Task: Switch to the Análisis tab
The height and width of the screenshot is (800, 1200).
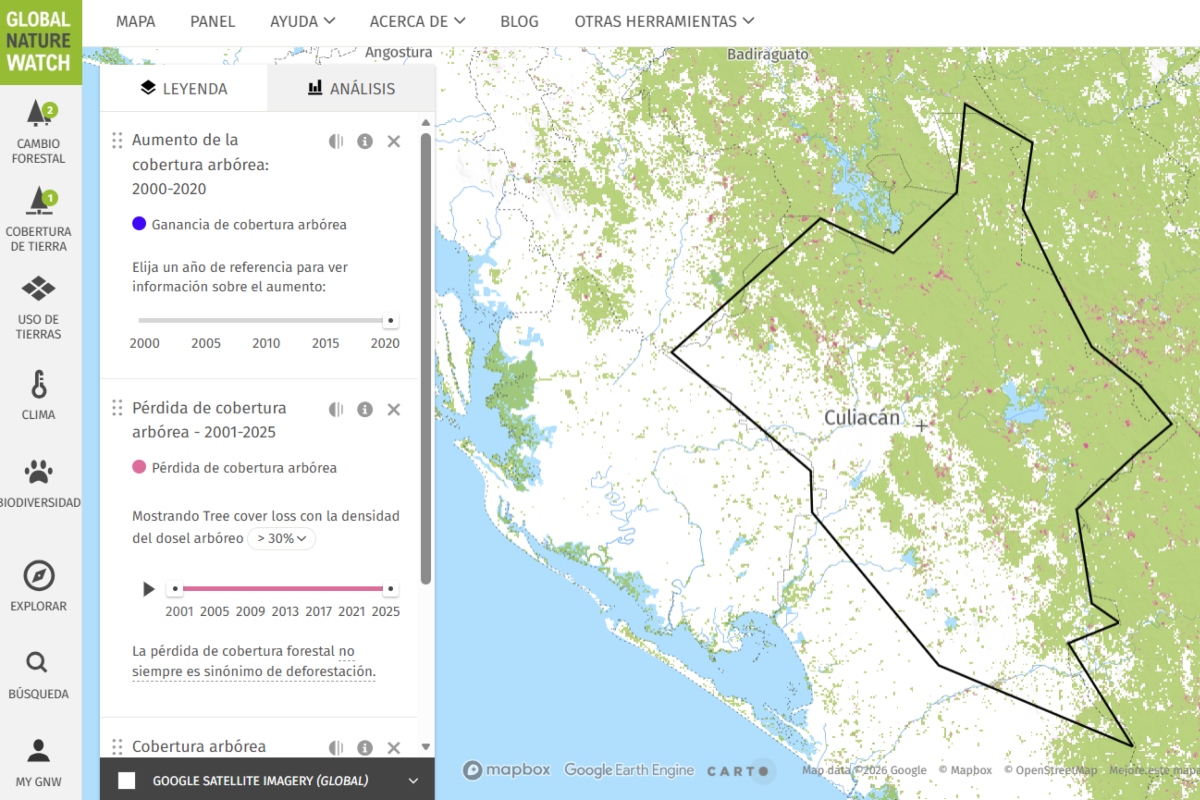Action: pyautogui.click(x=351, y=88)
